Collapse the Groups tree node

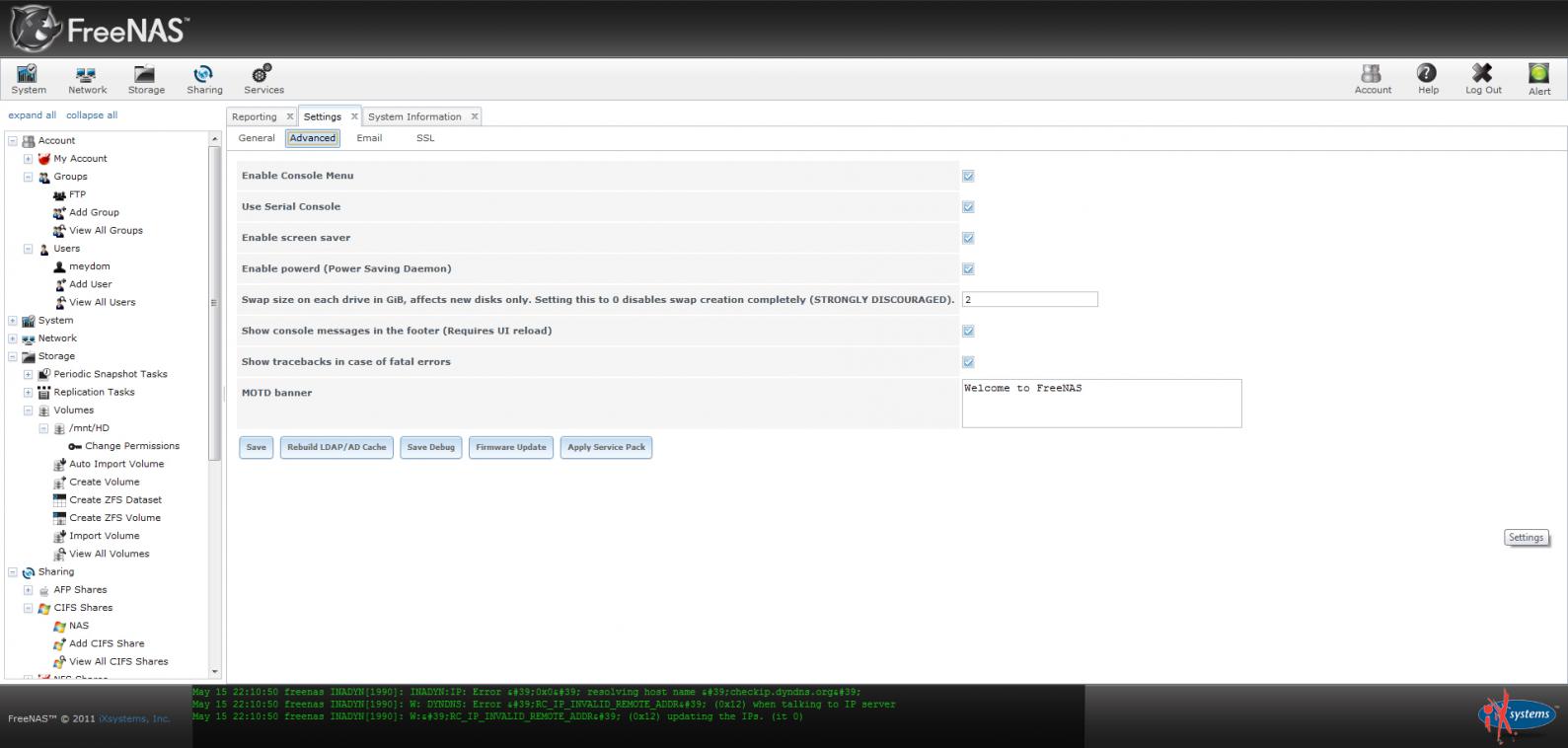tap(29, 177)
